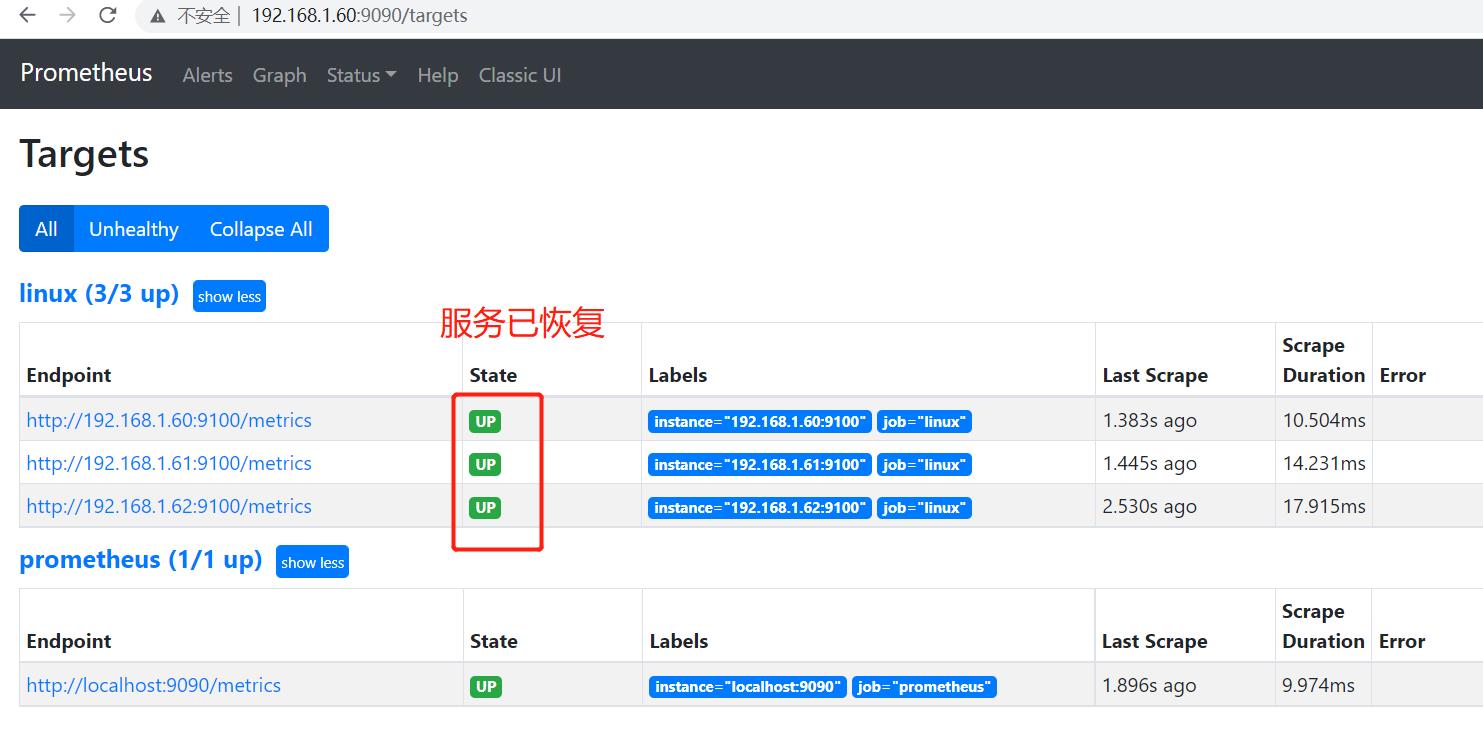Open http://localhost:9090/metrics endpoint
The height and width of the screenshot is (730, 1483).
click(x=153, y=685)
